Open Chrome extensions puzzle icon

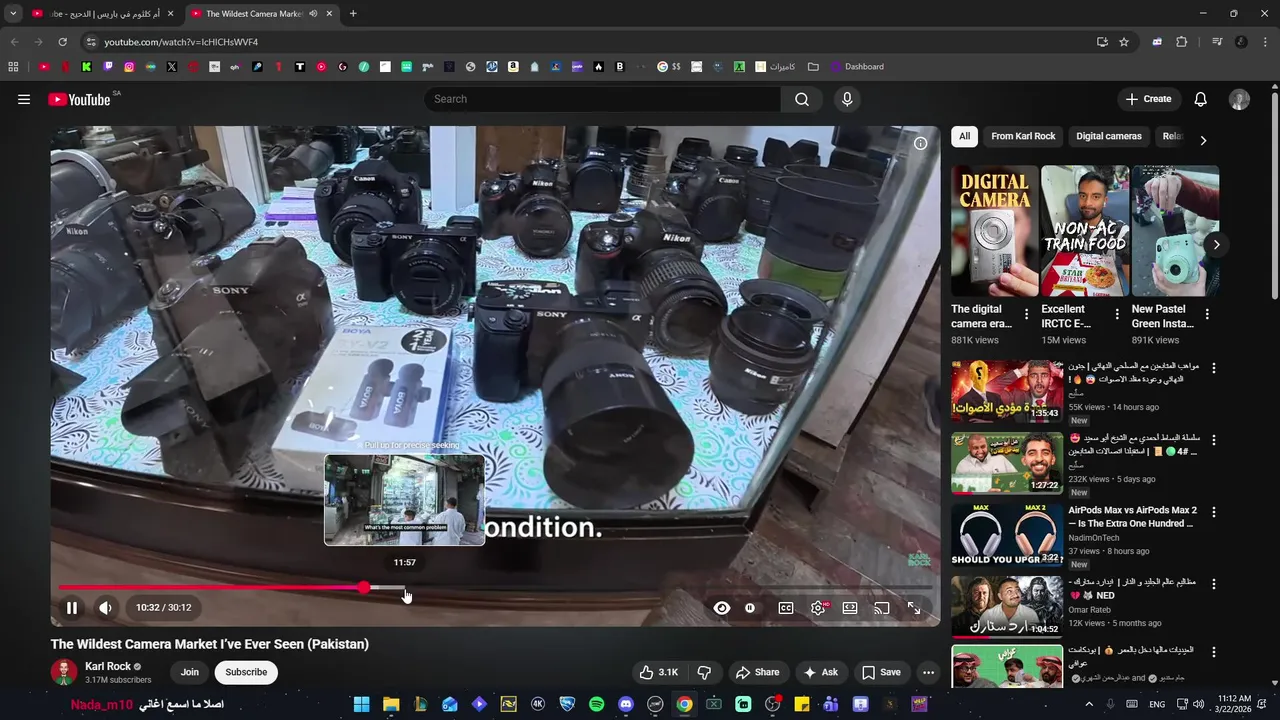(x=1181, y=42)
